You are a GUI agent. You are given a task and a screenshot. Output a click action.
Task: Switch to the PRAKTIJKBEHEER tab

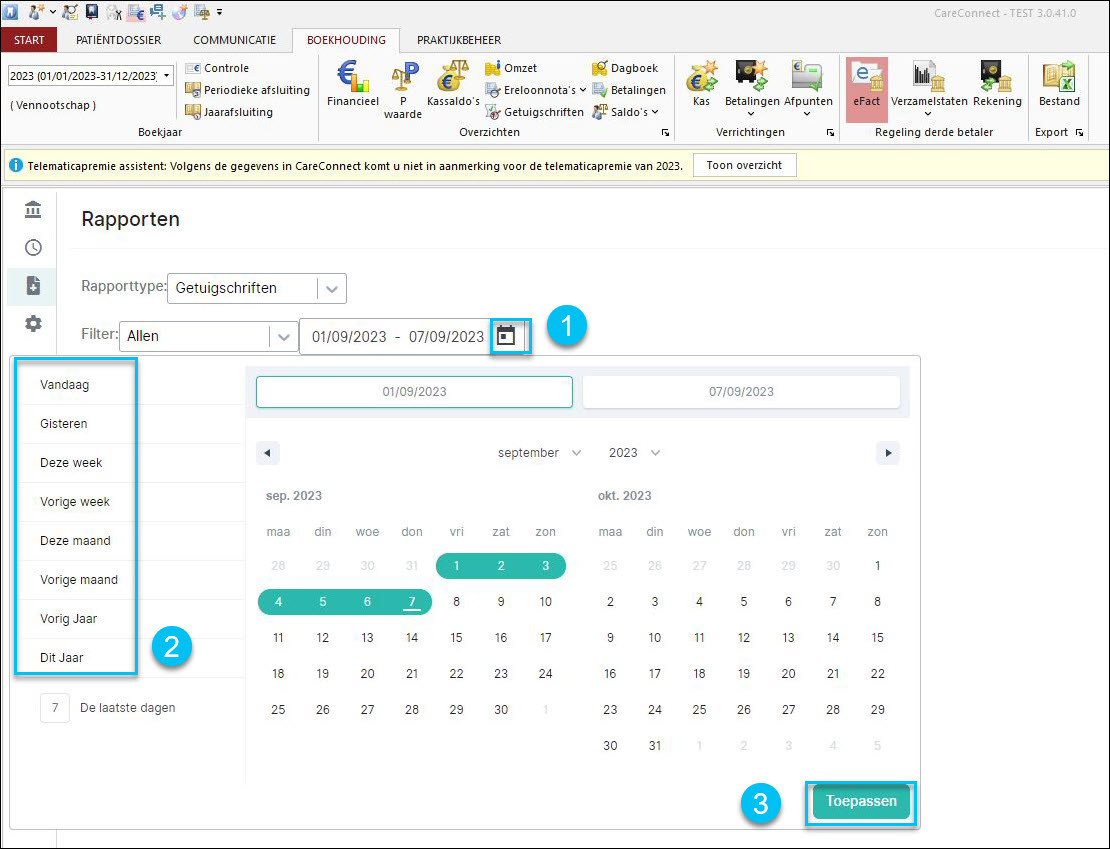pos(459,40)
